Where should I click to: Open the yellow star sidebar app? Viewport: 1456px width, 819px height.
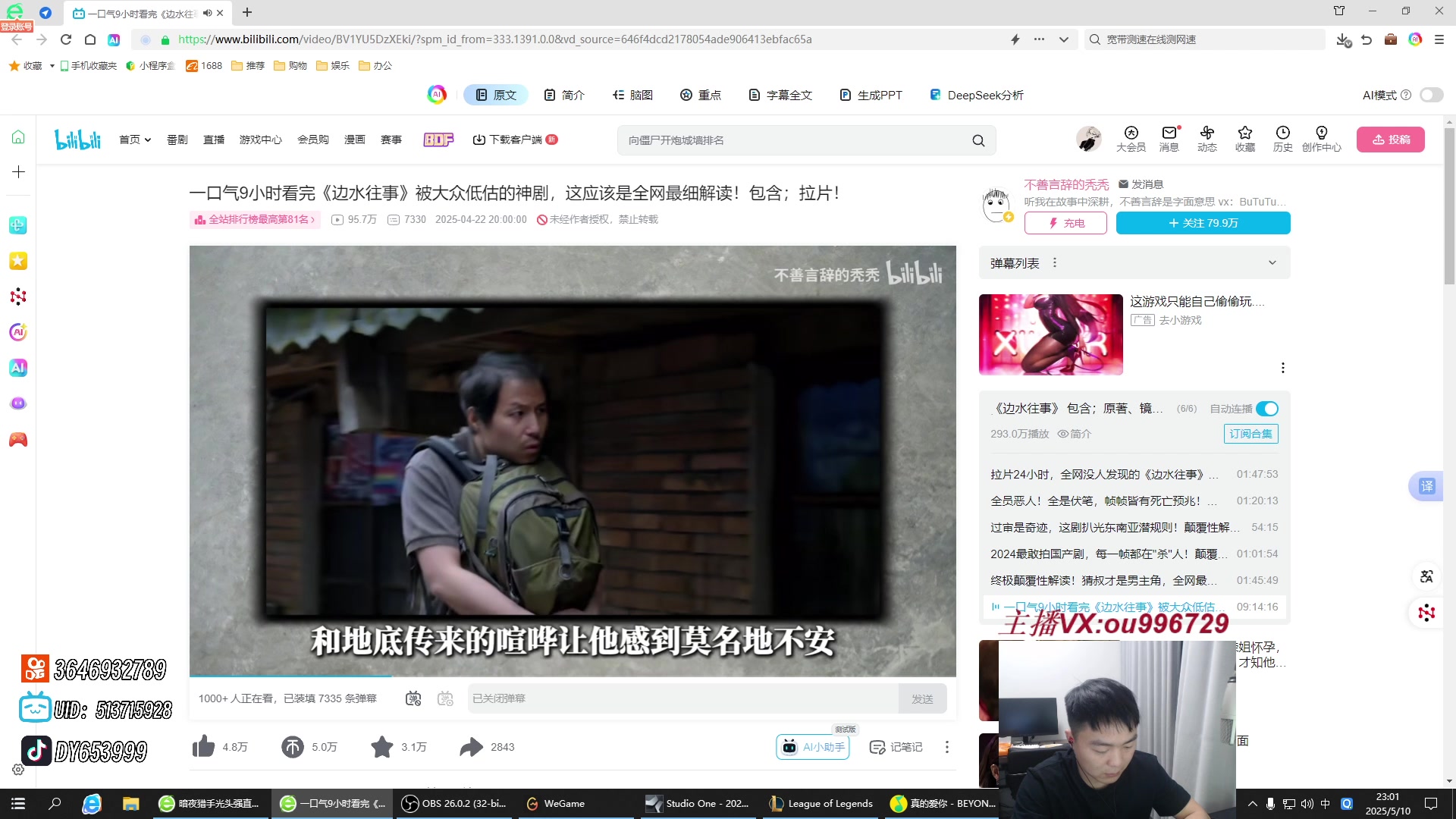18,261
